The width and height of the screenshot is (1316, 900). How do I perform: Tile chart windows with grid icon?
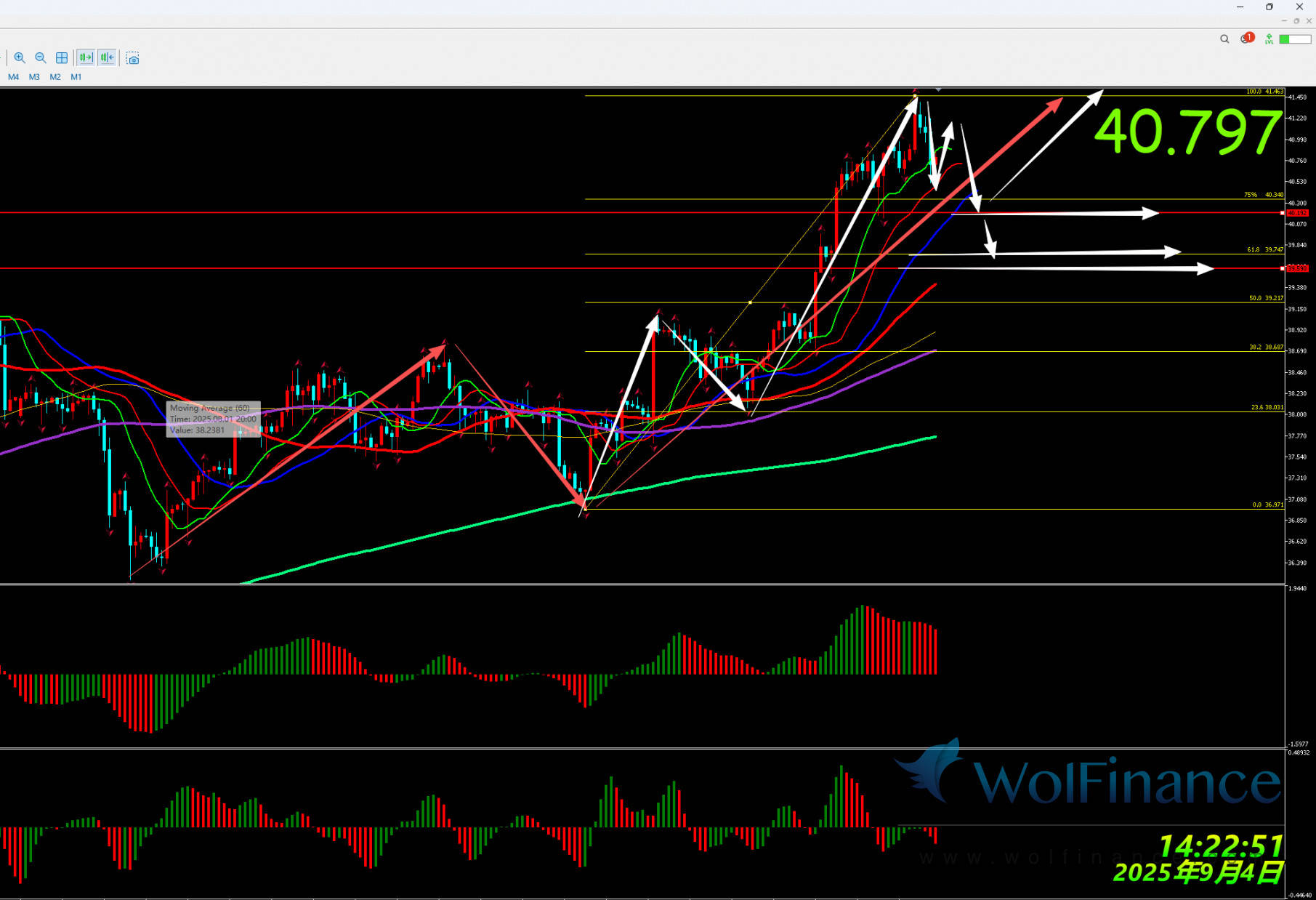pos(62,57)
